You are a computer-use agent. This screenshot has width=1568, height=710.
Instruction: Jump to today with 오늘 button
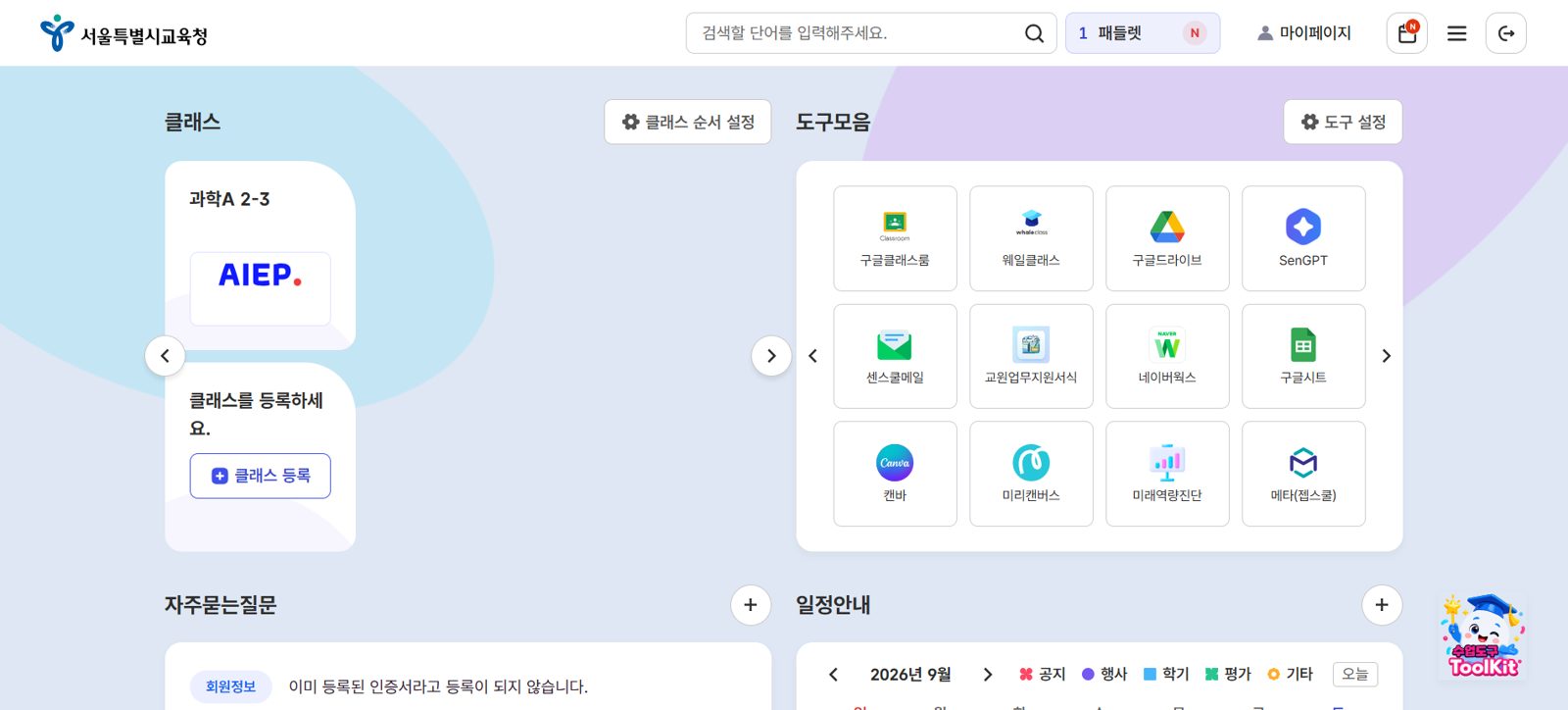pyautogui.click(x=1355, y=675)
